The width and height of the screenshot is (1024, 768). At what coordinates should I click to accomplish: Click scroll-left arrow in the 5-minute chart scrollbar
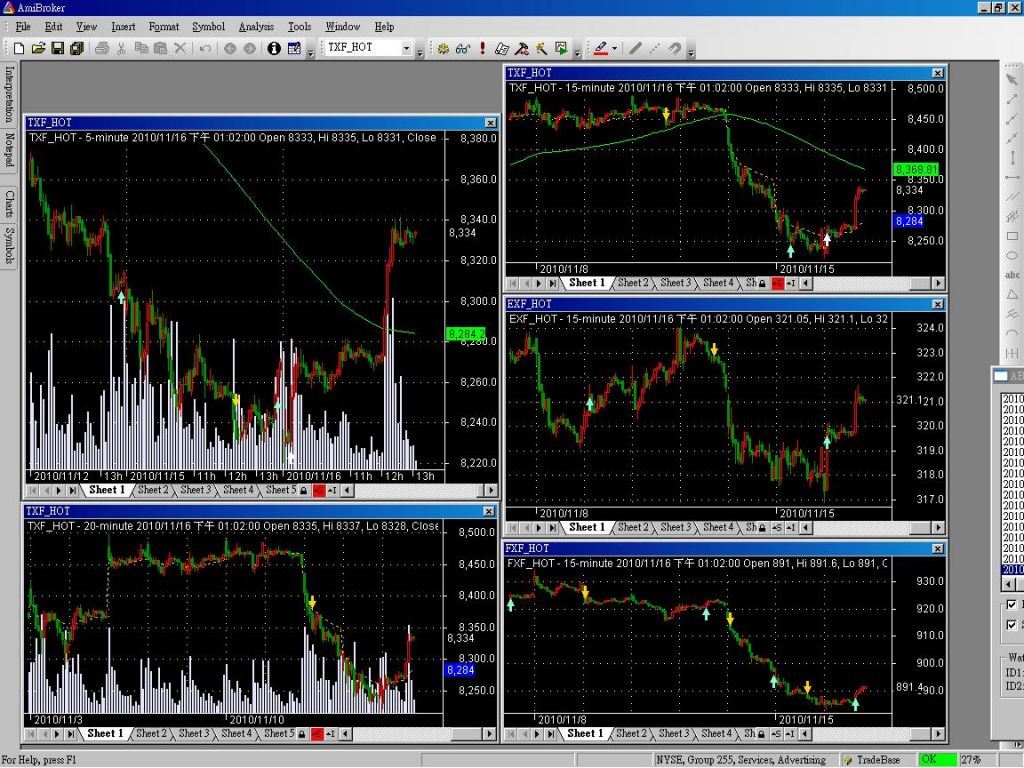coord(347,490)
